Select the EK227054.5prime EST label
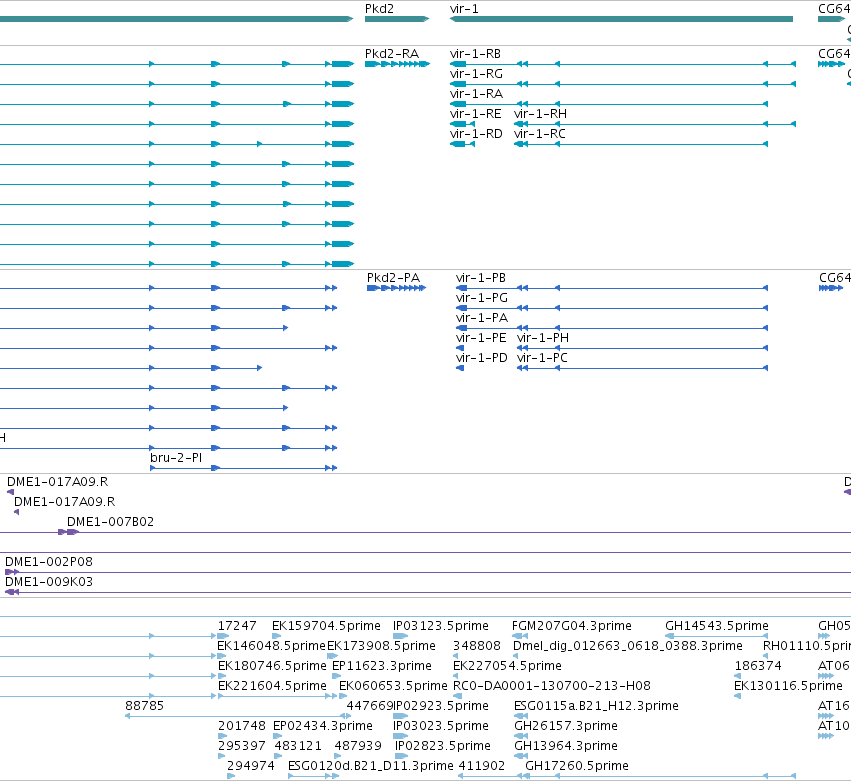The width and height of the screenshot is (851, 781). (507, 666)
